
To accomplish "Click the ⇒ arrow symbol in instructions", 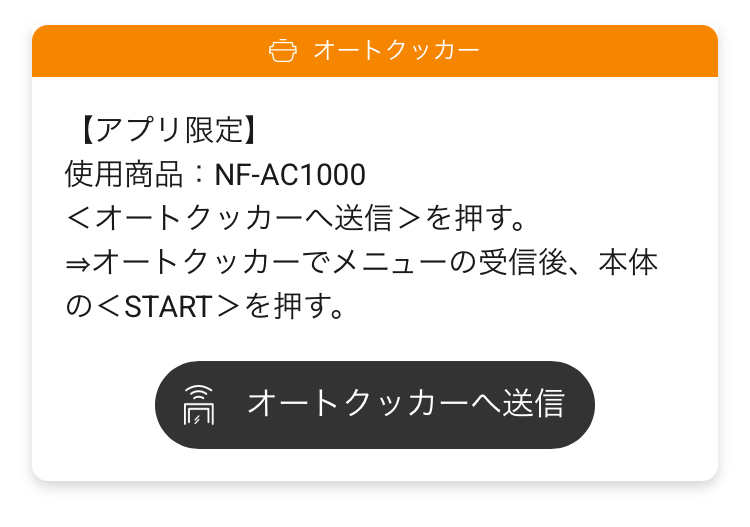I will pos(78,264).
